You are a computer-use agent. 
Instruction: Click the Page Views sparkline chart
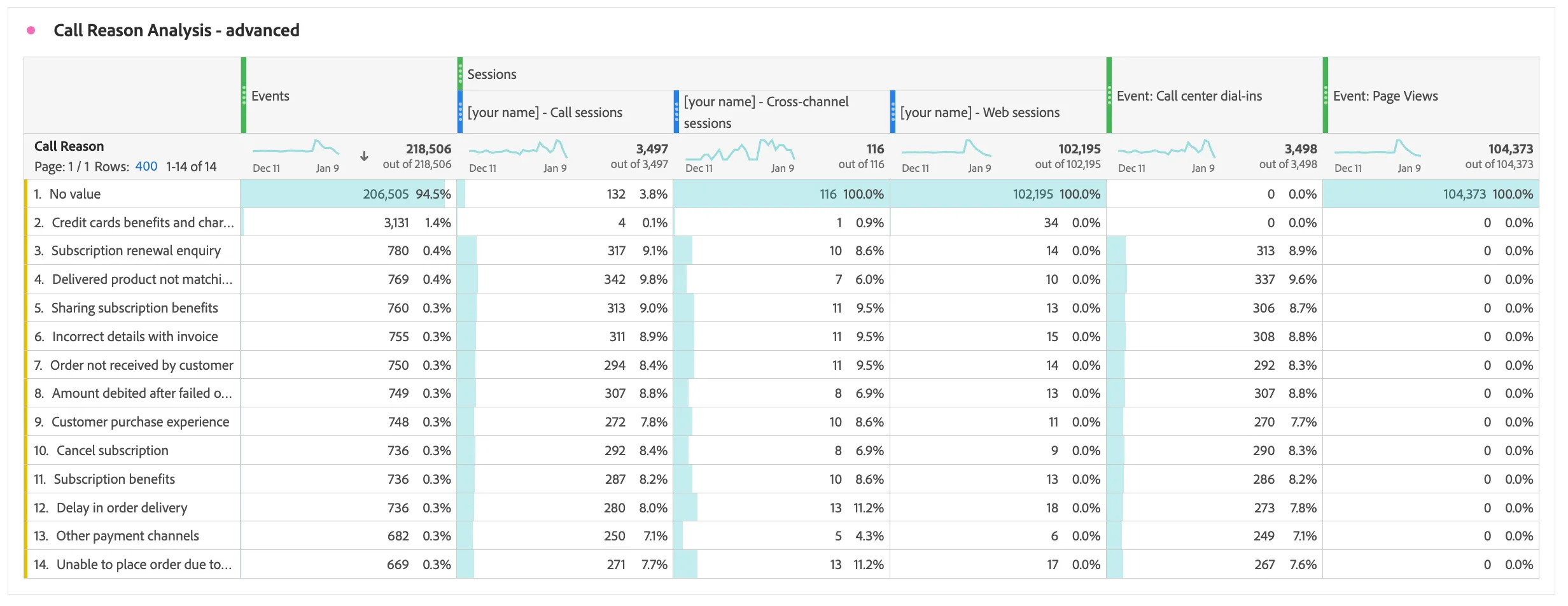[1378, 149]
